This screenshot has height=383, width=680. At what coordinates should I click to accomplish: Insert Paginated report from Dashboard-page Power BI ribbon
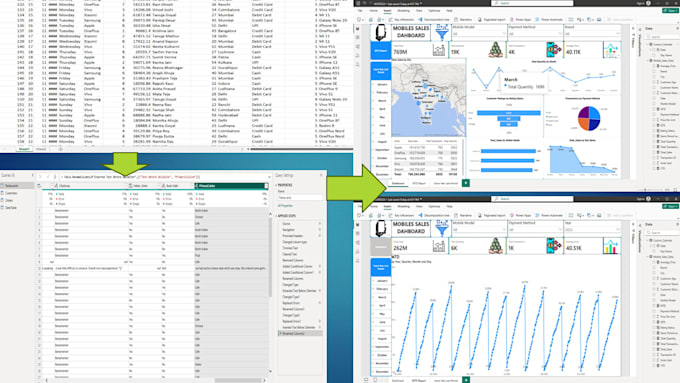point(491,20)
